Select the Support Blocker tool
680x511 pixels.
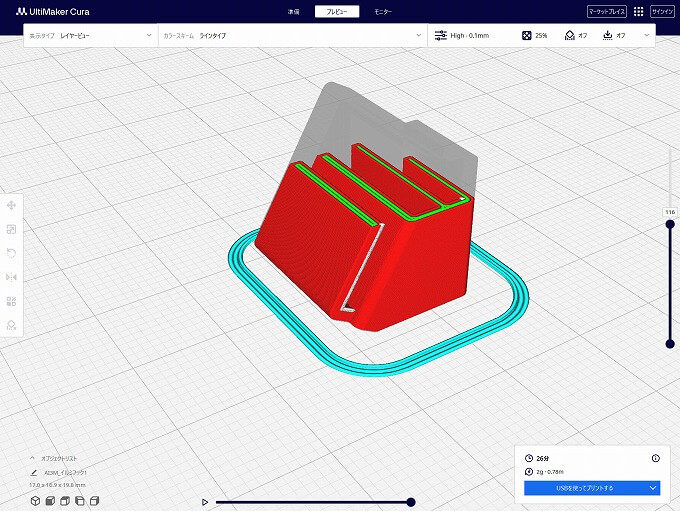11,325
